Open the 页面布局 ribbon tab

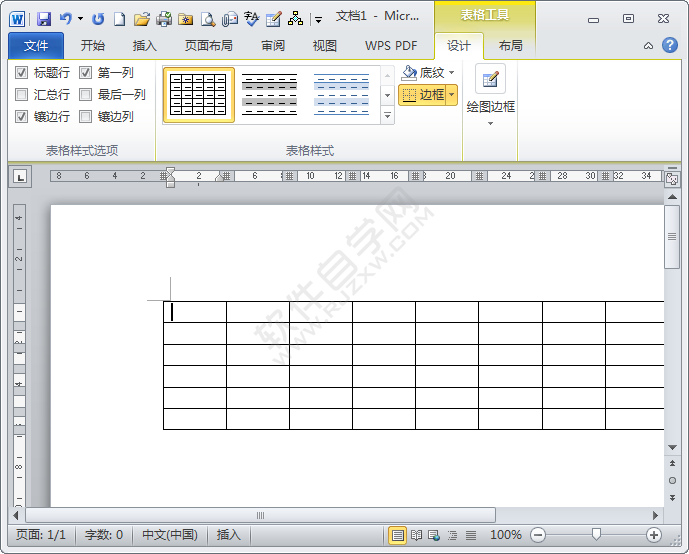tap(209, 45)
